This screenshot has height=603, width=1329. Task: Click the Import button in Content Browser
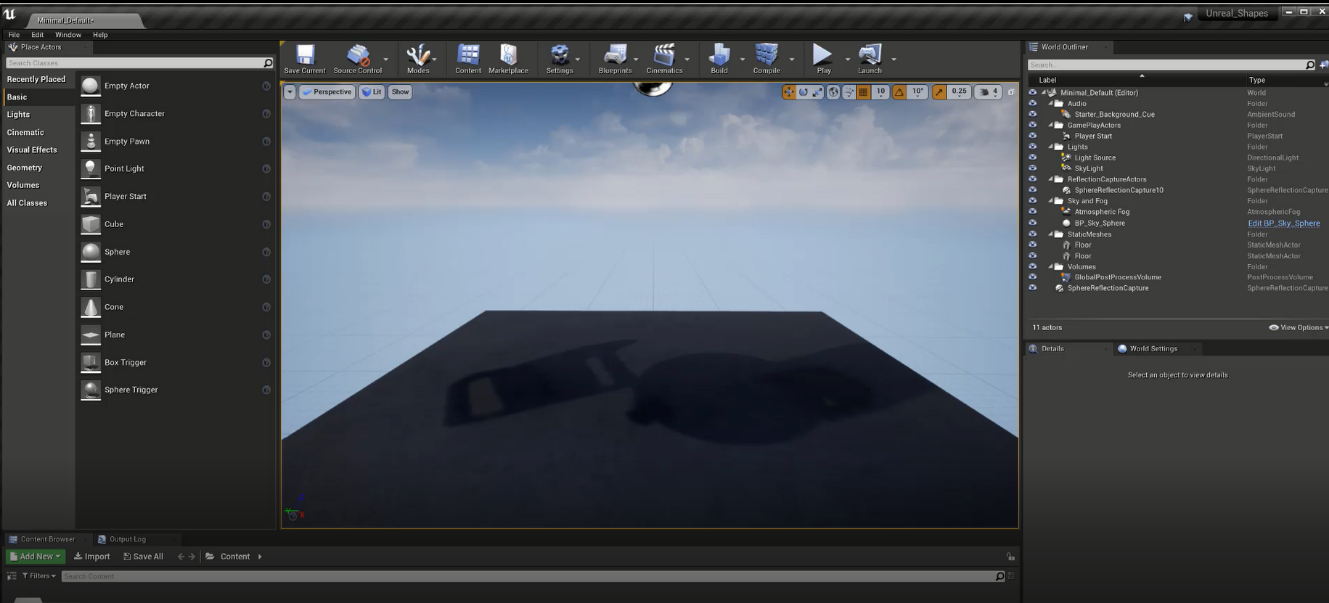(92, 556)
